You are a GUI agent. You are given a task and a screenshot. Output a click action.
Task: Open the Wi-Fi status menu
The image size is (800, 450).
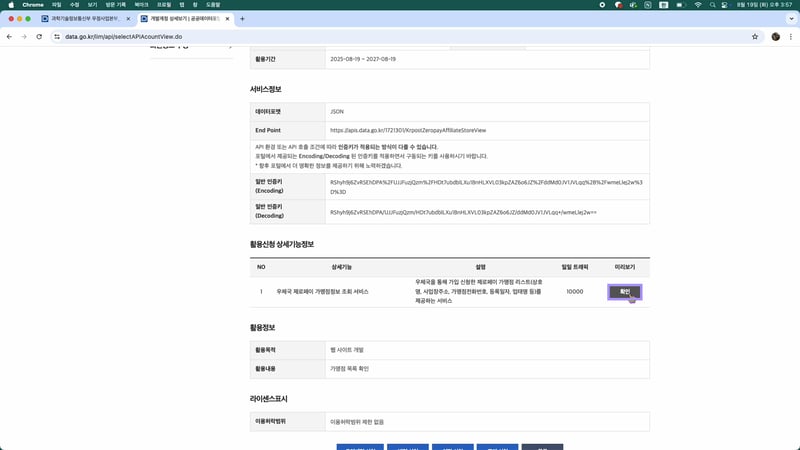[x=697, y=5]
